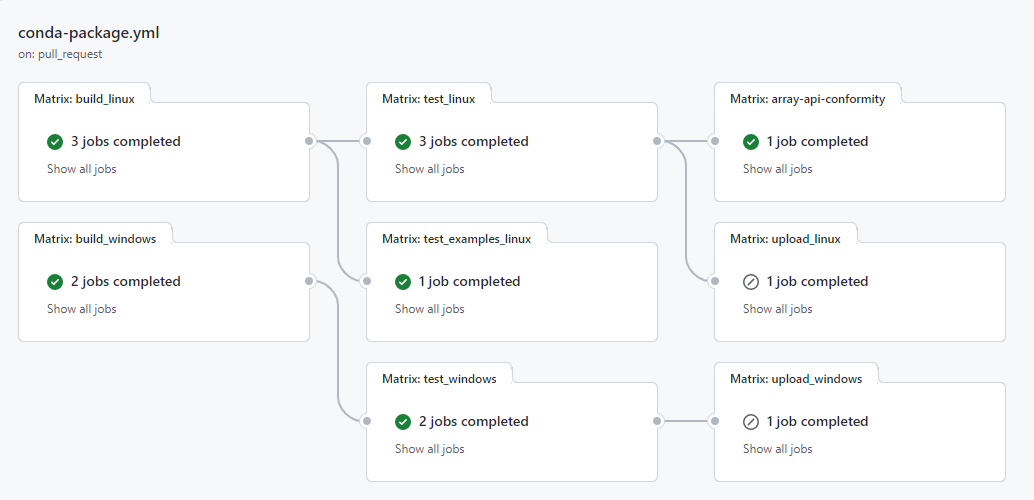This screenshot has height=500, width=1034.
Task: Select the Matrix: test_linux tab label
Action: coord(429,99)
